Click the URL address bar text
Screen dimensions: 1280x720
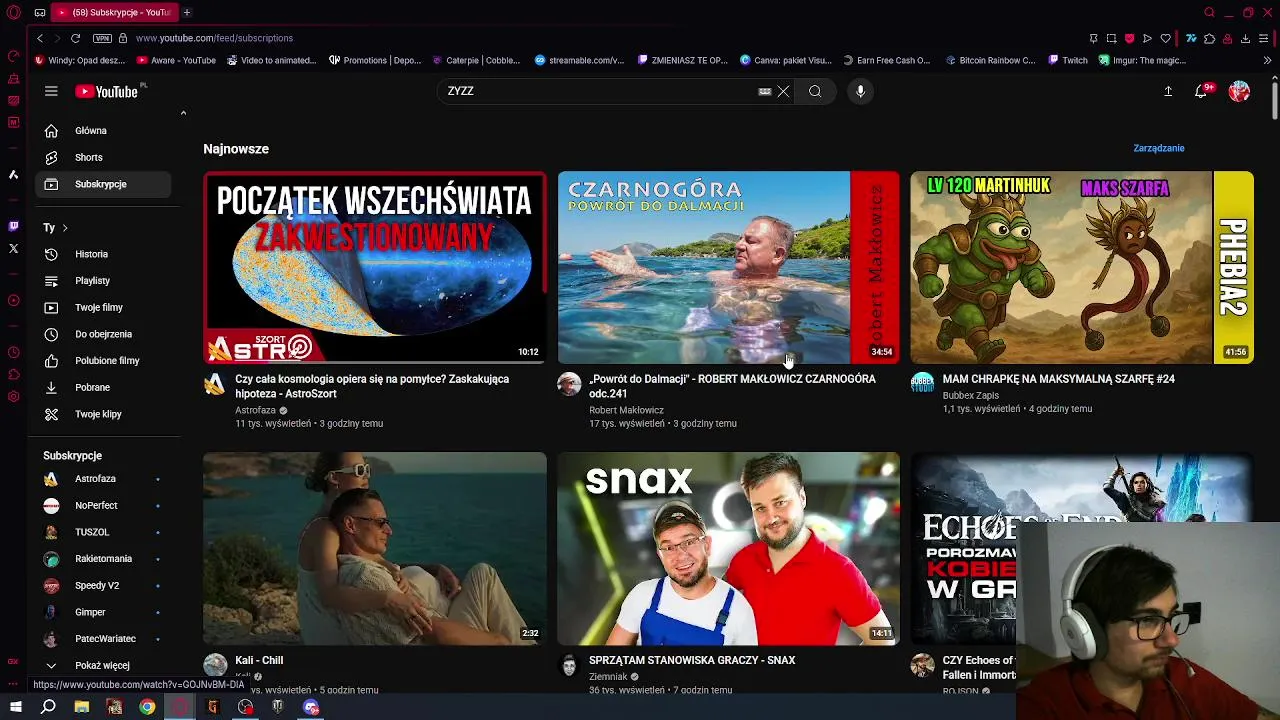(214, 38)
